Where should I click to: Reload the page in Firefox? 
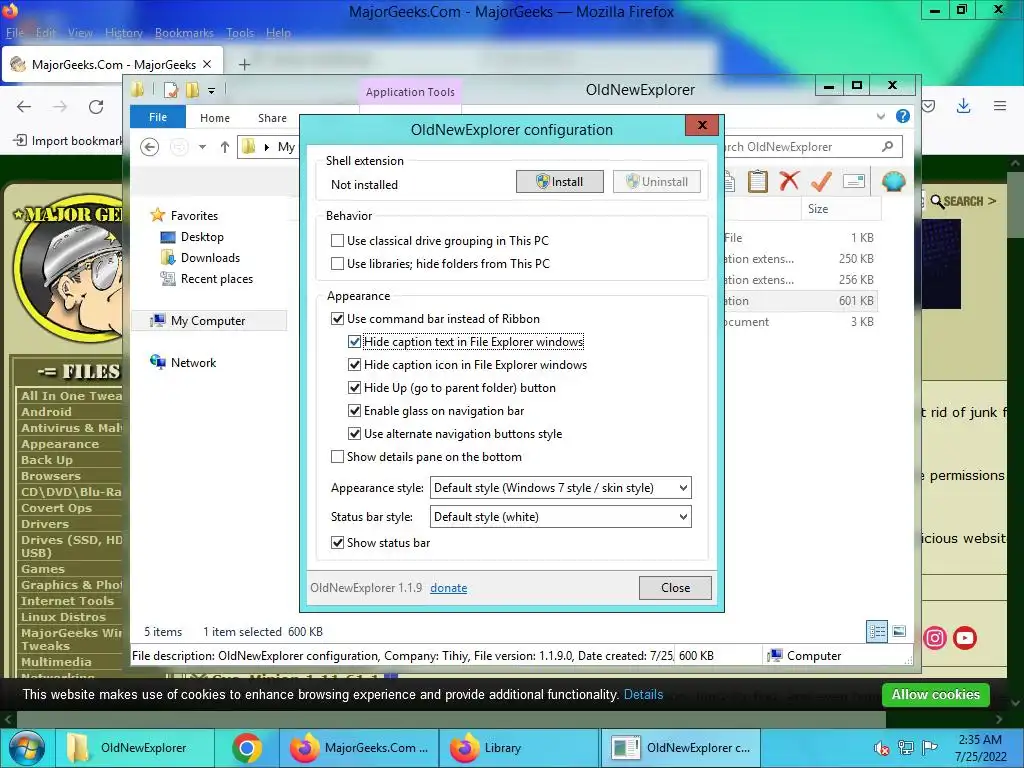96,106
